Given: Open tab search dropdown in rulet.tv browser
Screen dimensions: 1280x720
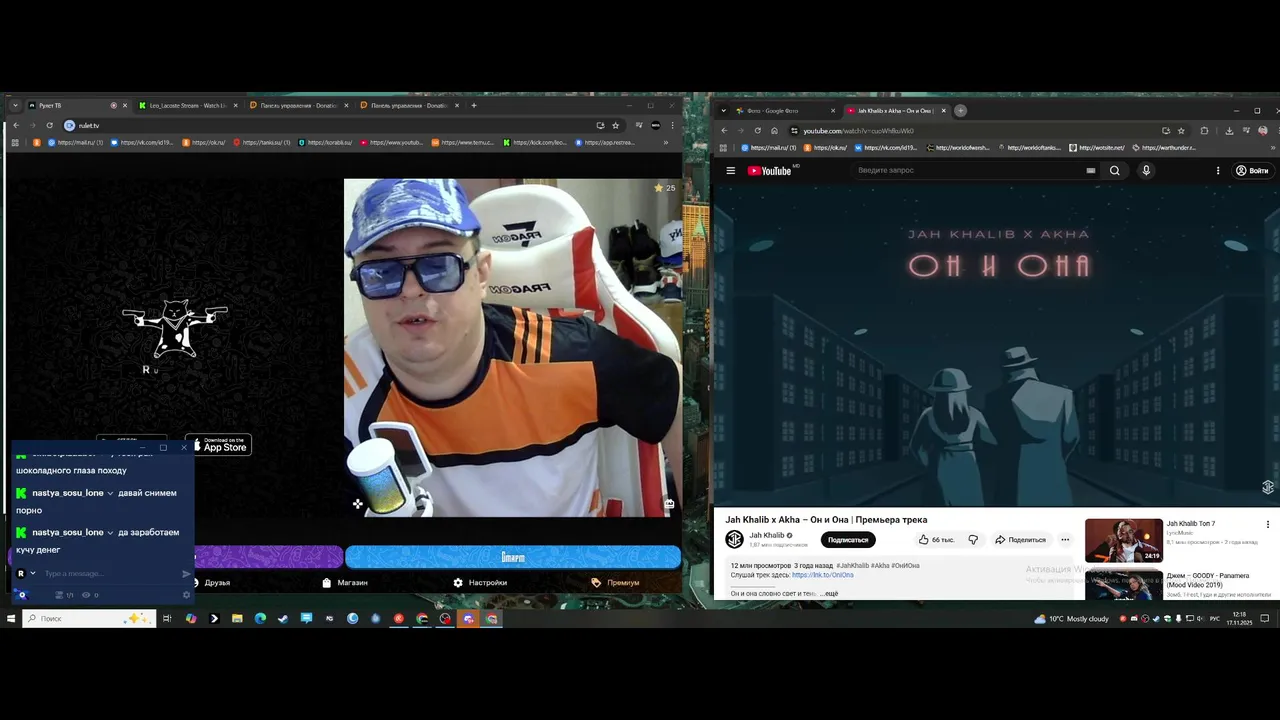Looking at the screenshot, I should (15, 106).
